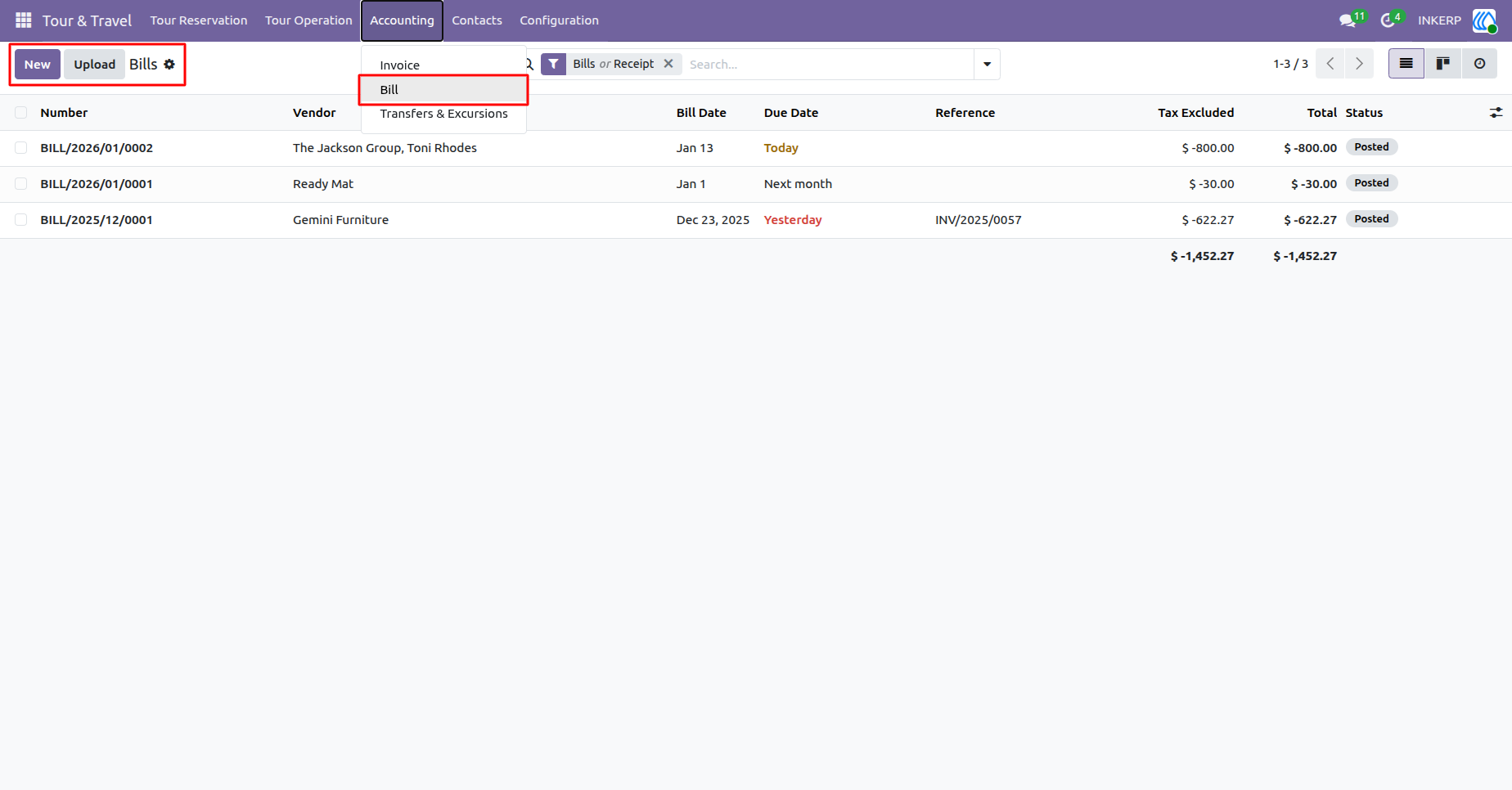Viewport: 1512px width, 790px height.
Task: Sort by the Total column header
Action: [1321, 113]
